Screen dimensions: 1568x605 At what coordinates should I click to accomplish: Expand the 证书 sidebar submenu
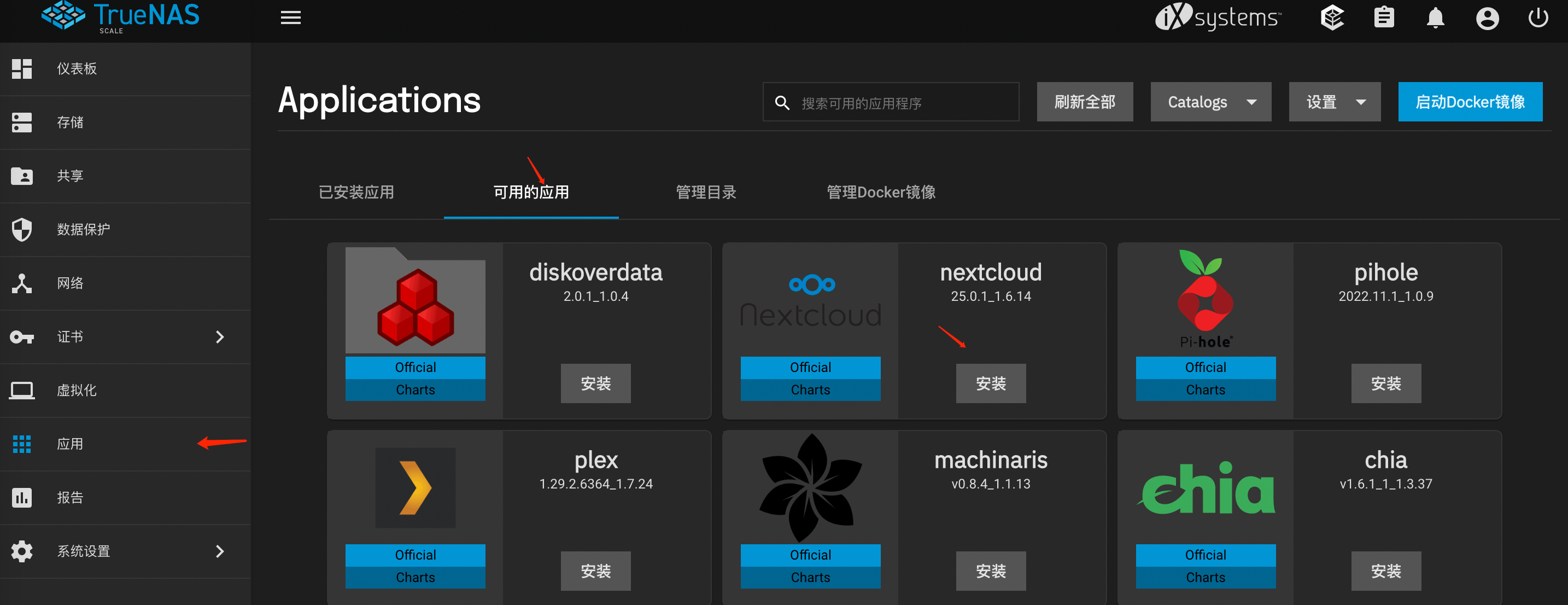(x=220, y=337)
